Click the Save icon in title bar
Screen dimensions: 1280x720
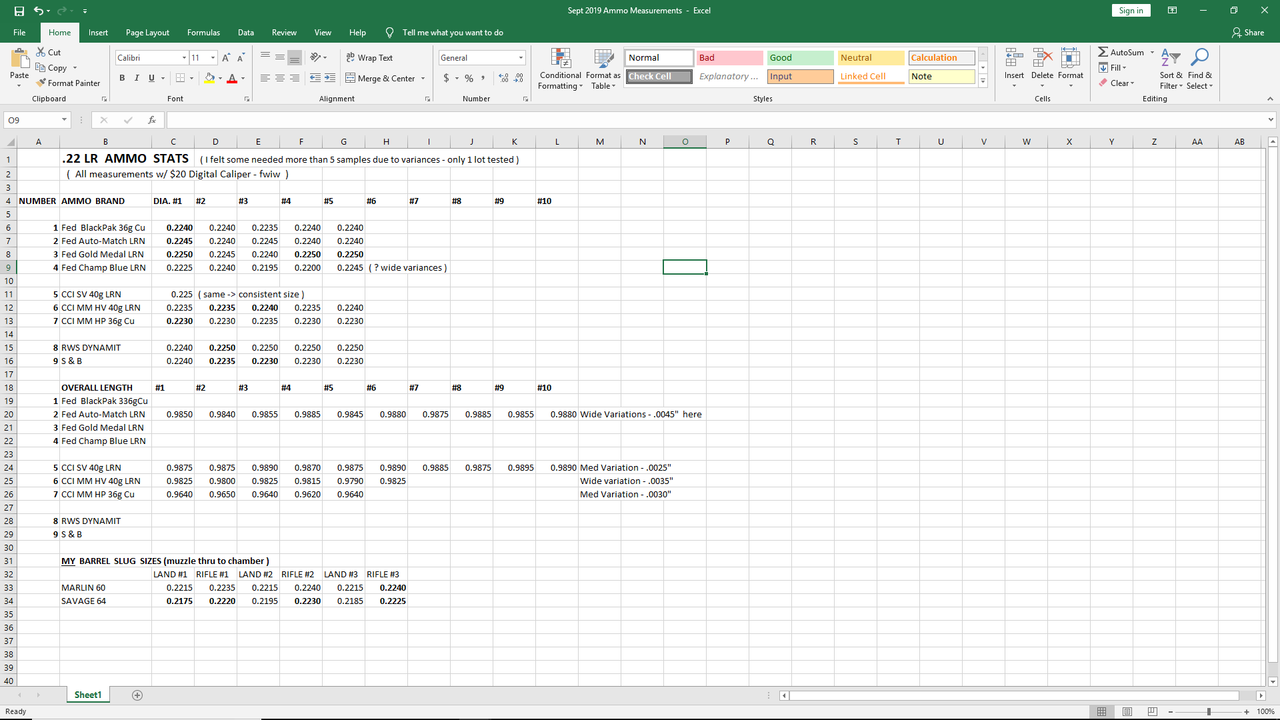[19, 10]
